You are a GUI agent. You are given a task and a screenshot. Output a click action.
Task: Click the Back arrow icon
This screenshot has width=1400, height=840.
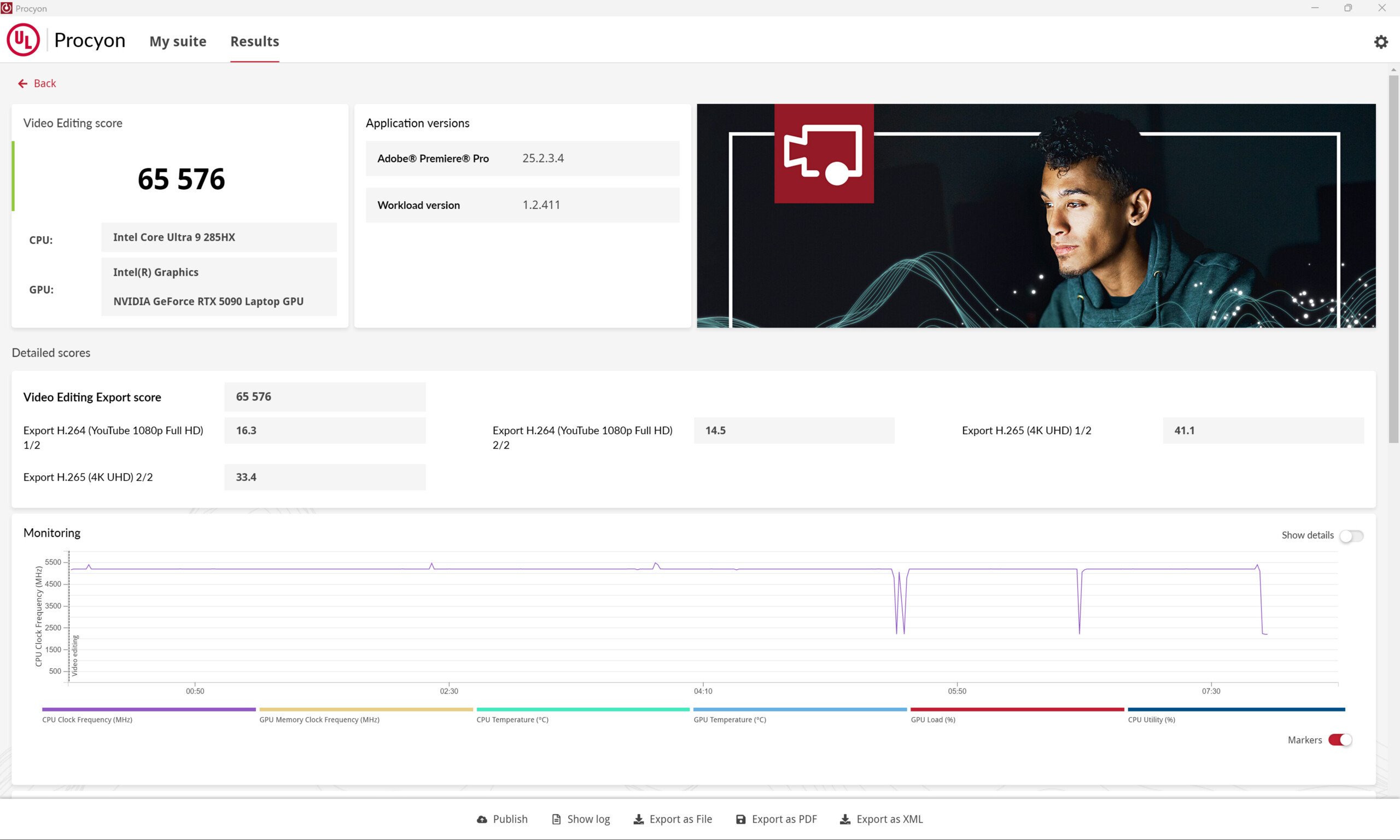click(22, 84)
